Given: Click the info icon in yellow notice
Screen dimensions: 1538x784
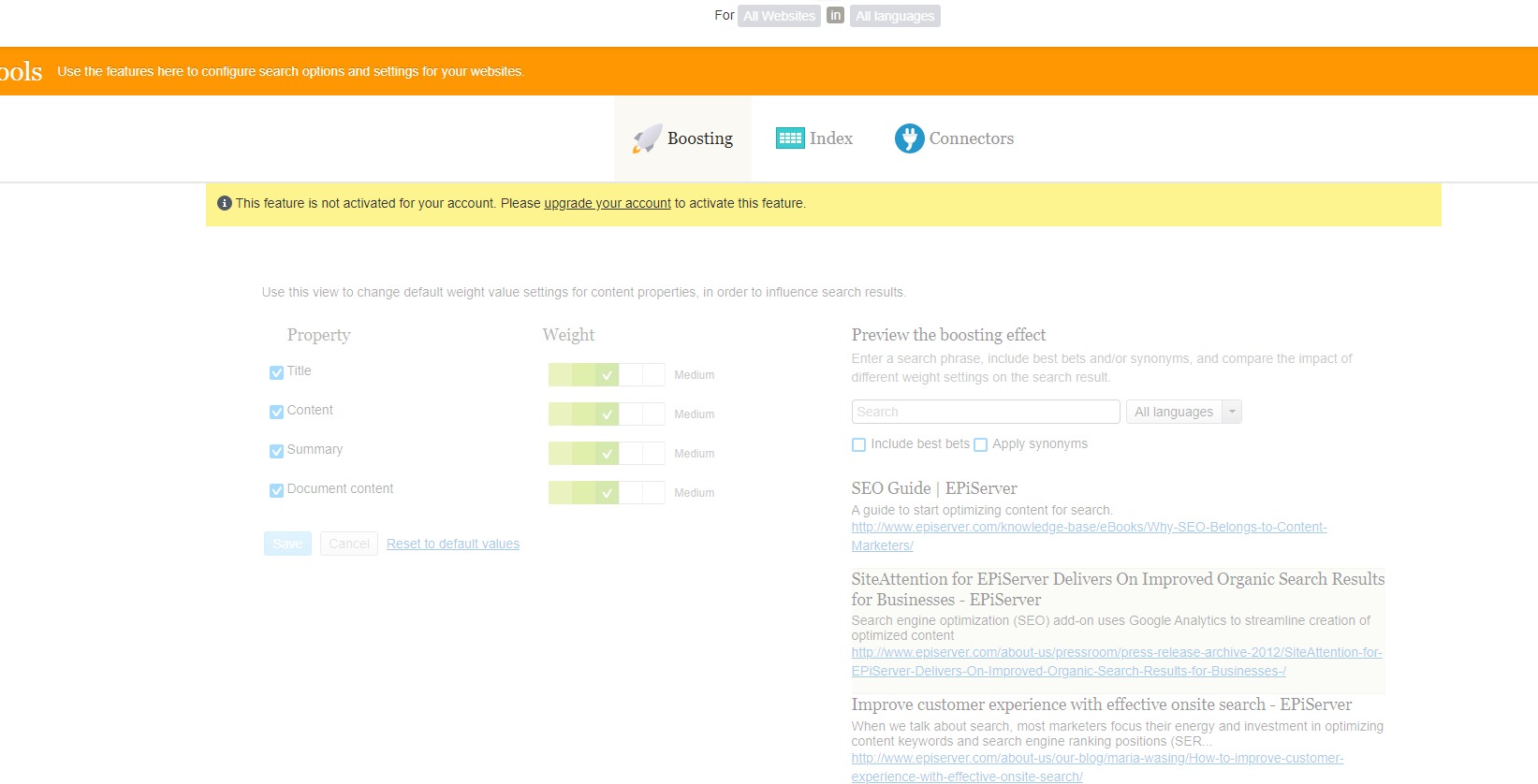Looking at the screenshot, I should click(x=225, y=203).
